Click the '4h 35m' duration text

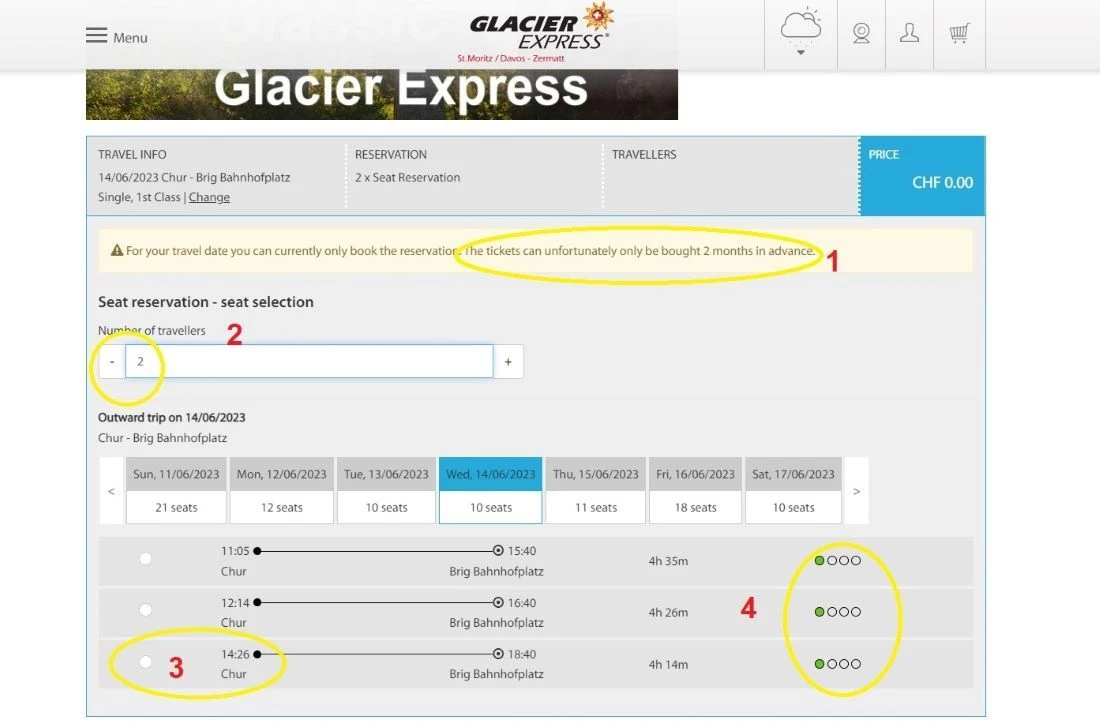tap(668, 561)
